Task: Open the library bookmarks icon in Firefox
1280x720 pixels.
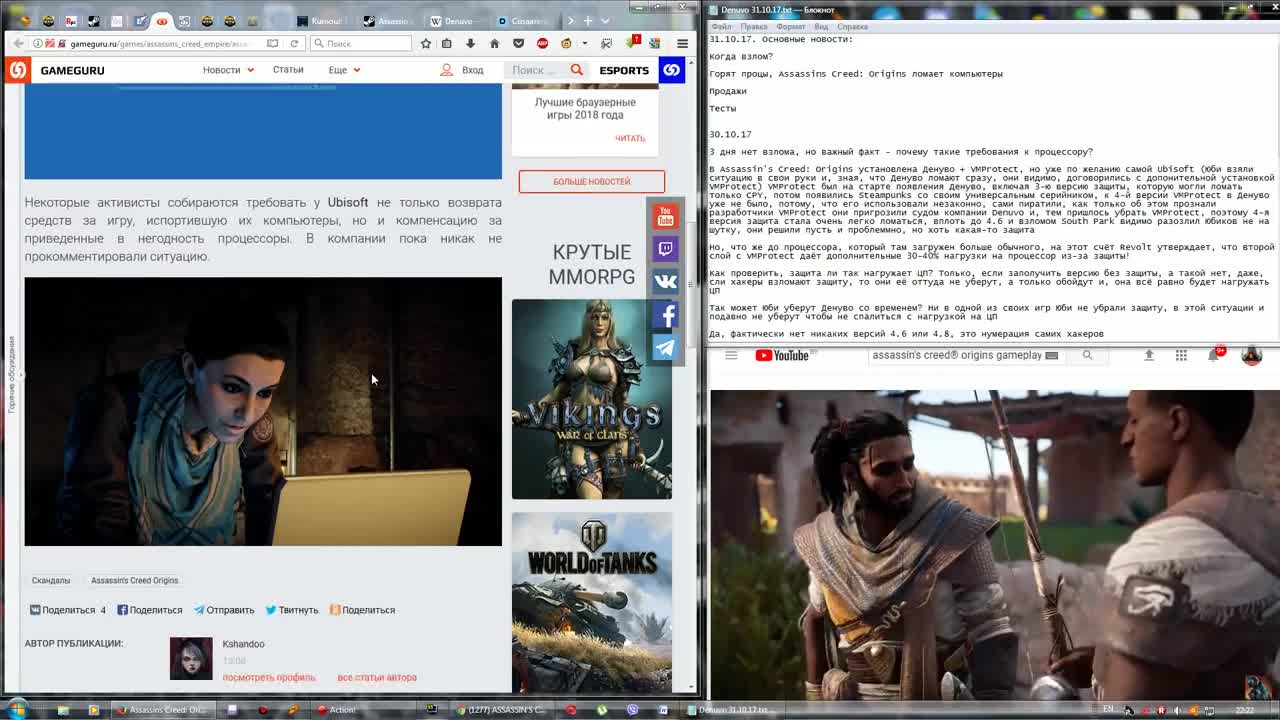Action: (x=446, y=44)
